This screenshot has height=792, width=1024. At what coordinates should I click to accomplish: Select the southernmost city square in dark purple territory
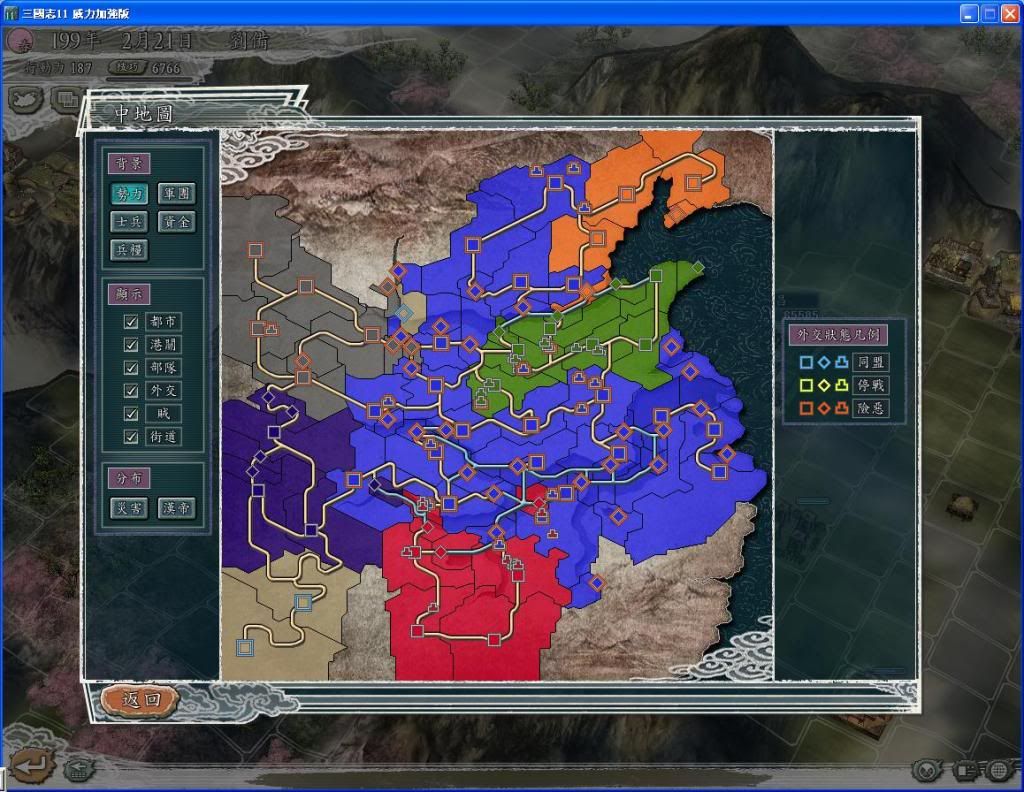[x=311, y=530]
